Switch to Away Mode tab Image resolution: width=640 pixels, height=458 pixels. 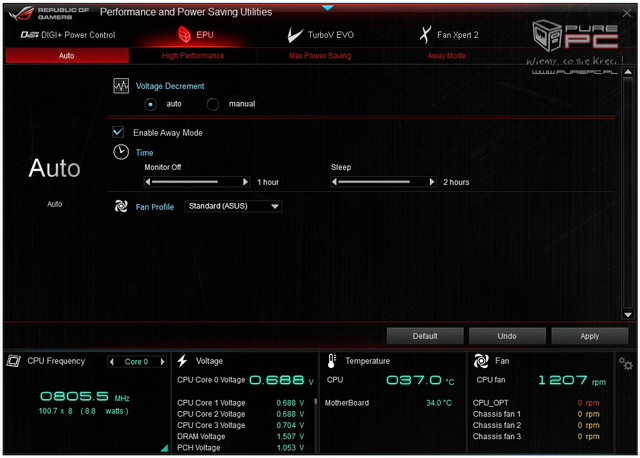click(x=447, y=56)
